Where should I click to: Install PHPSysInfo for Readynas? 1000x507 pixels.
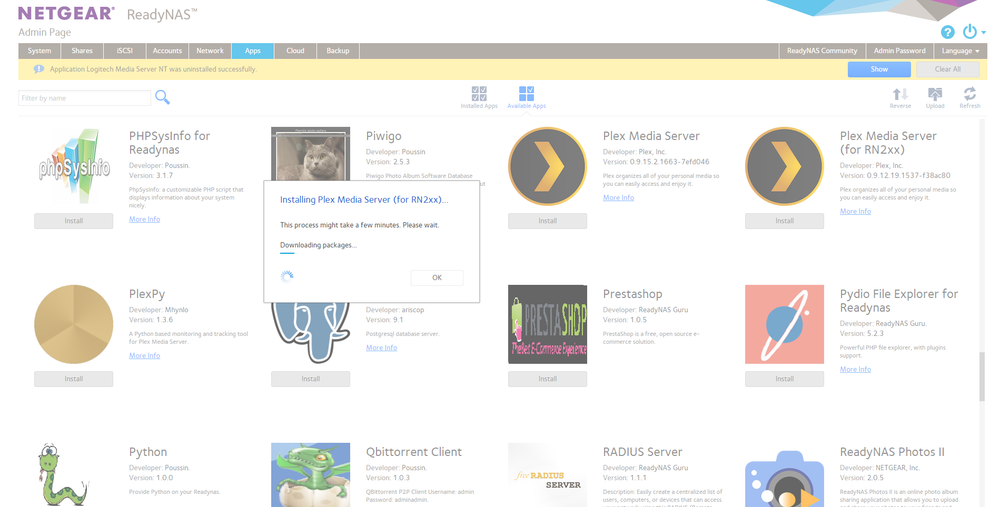(73, 221)
